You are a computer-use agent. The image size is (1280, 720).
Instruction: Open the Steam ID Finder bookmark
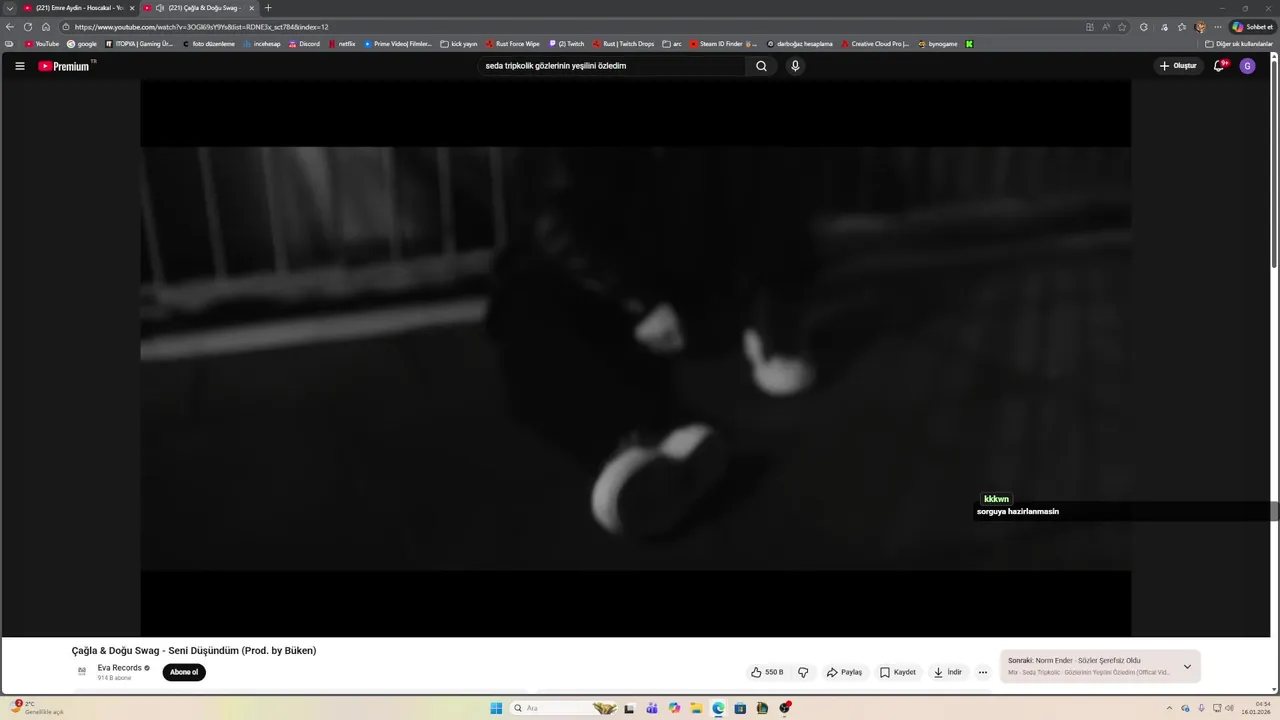(x=723, y=44)
